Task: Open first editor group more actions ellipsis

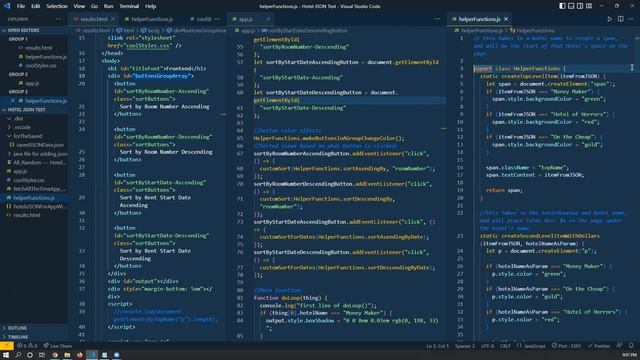Action: (x=217, y=19)
